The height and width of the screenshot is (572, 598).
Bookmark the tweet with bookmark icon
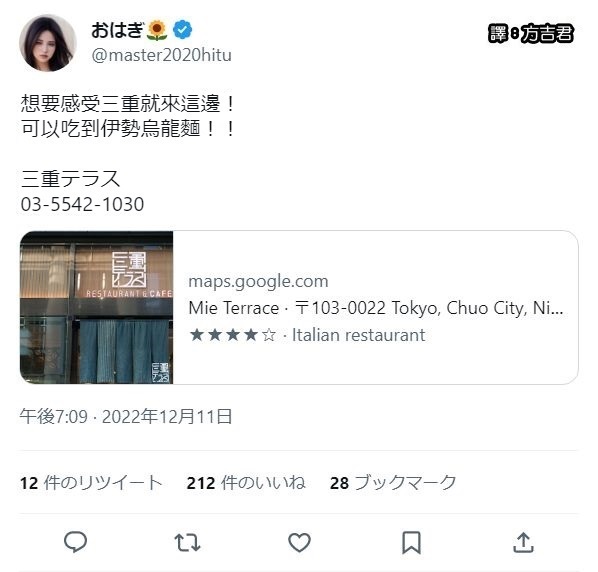coord(412,542)
